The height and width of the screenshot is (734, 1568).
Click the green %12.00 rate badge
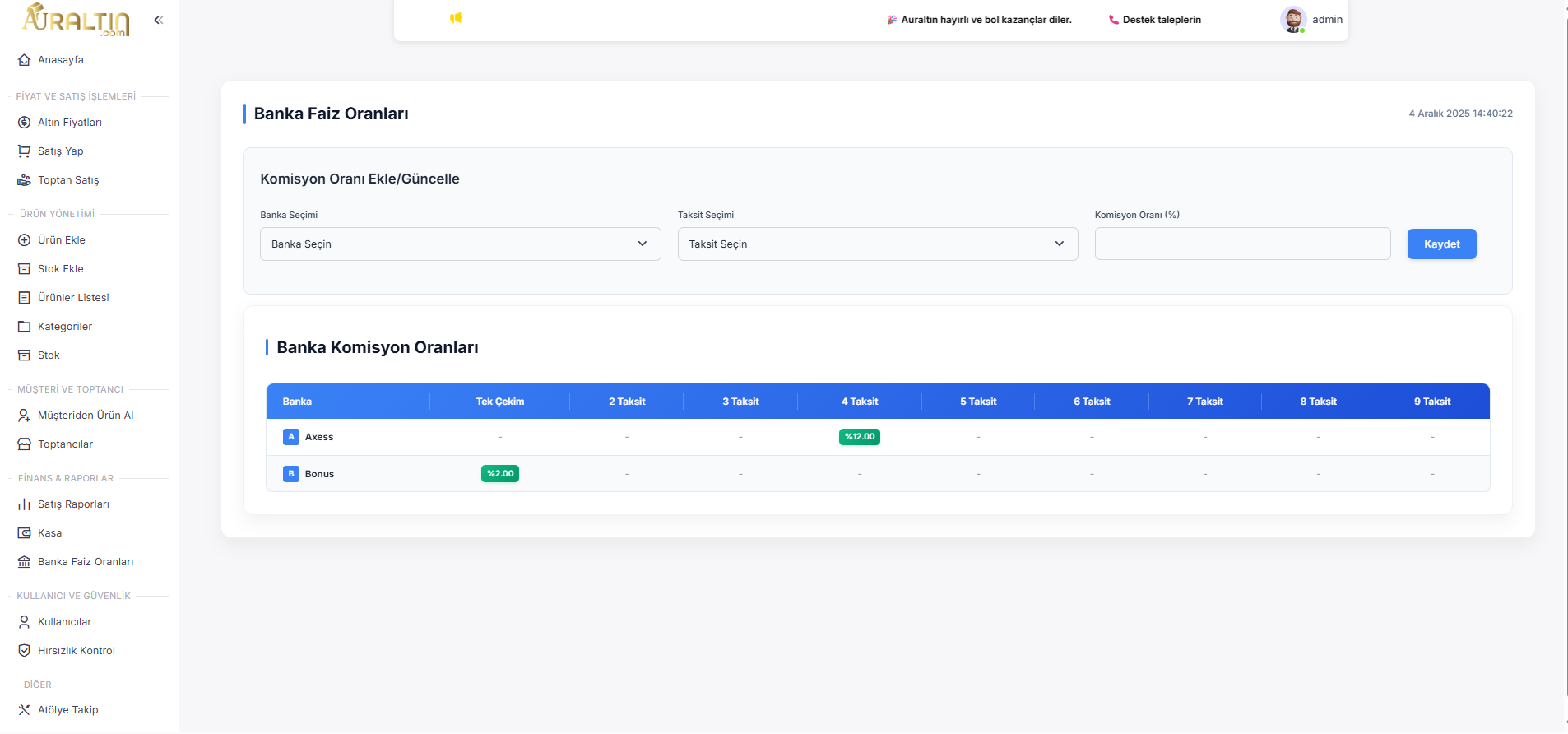859,437
